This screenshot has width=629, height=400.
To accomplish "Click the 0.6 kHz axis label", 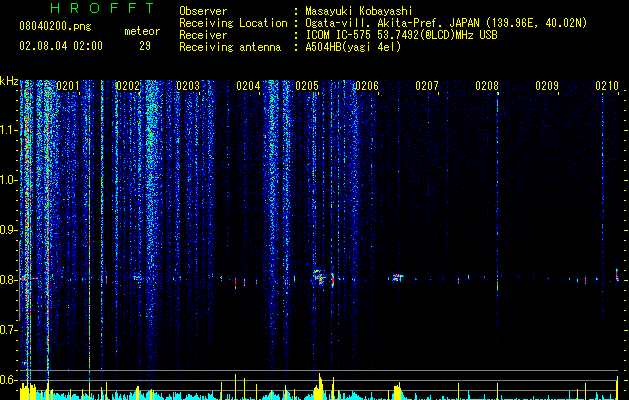I will pos(9,380).
